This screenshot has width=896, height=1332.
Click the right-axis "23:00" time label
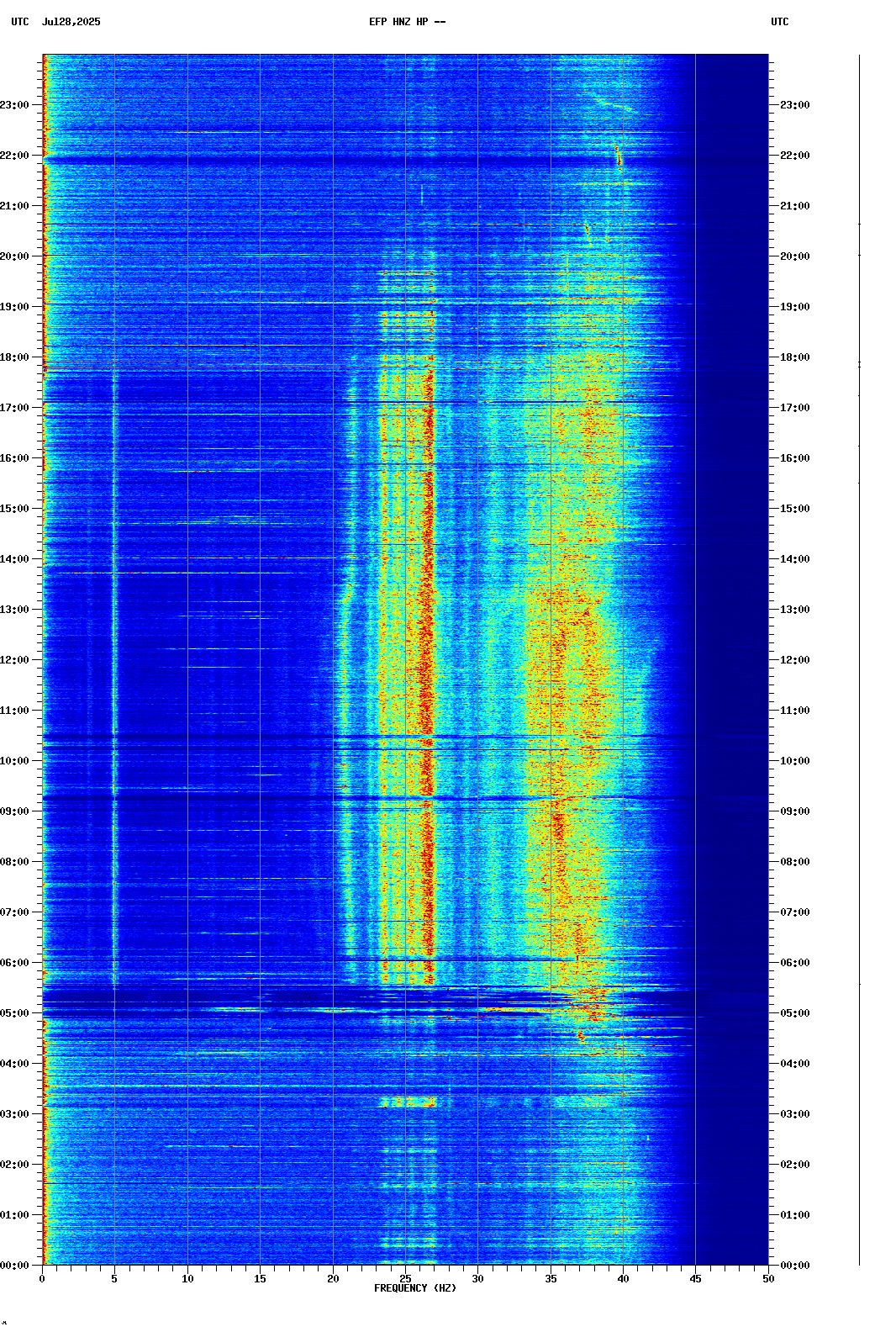[795, 105]
